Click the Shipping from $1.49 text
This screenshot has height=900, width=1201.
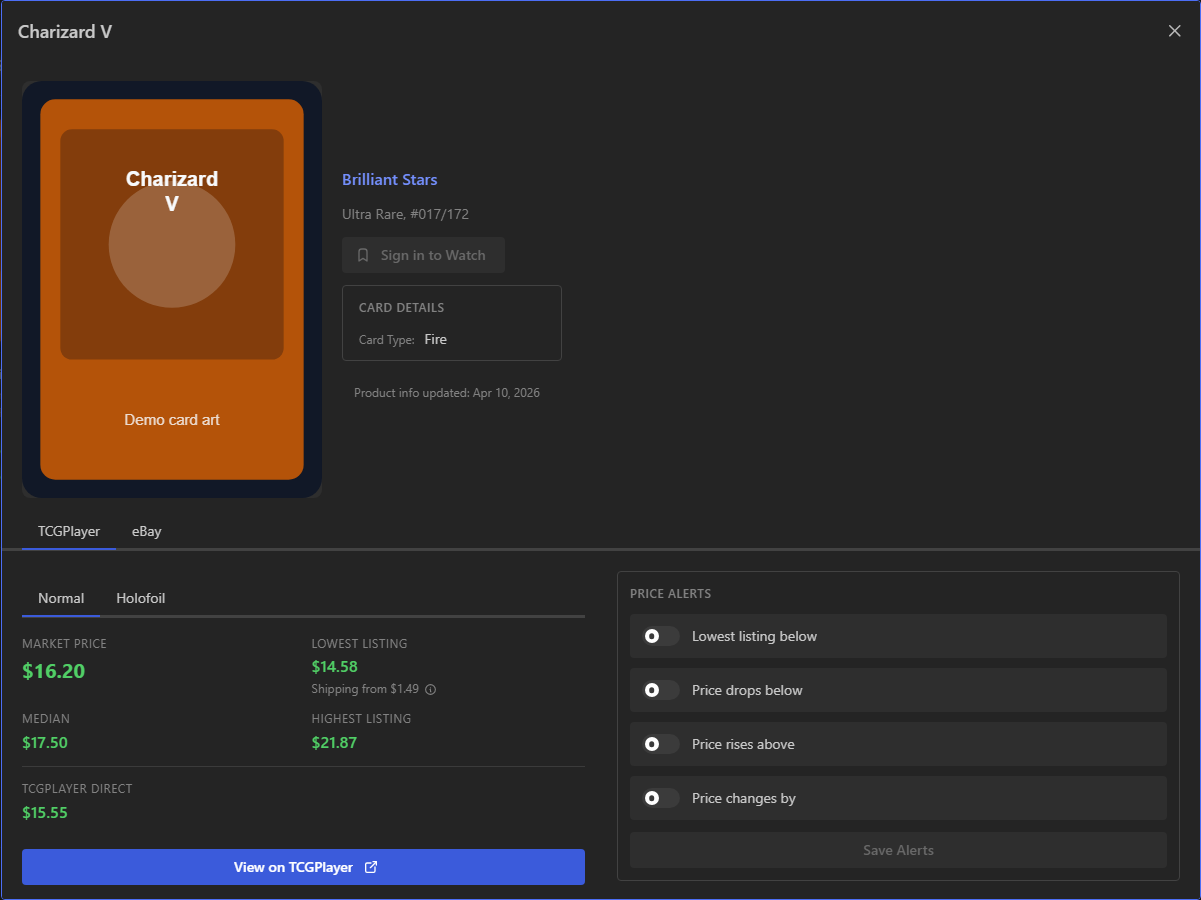tap(365, 689)
